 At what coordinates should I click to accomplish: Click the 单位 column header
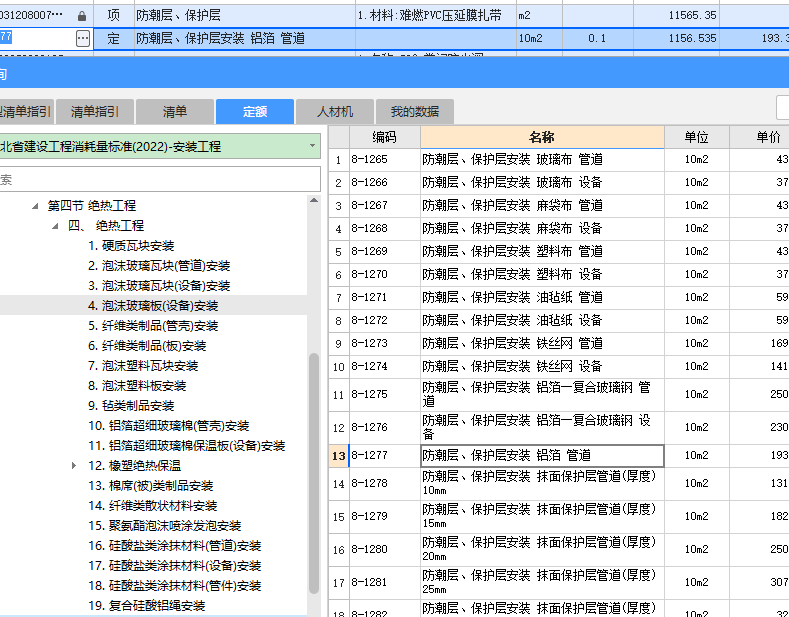[696, 137]
